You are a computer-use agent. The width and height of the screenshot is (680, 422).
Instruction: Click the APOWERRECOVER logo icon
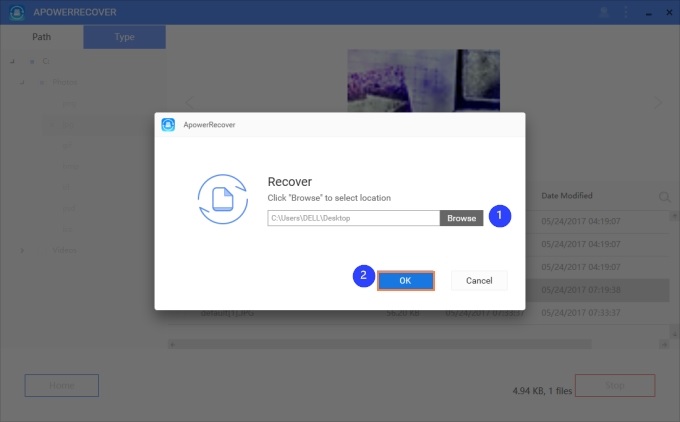coord(17,12)
